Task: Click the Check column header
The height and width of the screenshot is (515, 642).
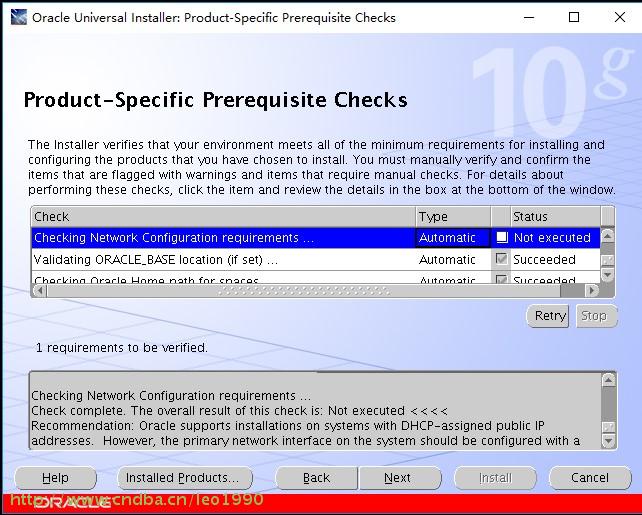Action: 223,217
